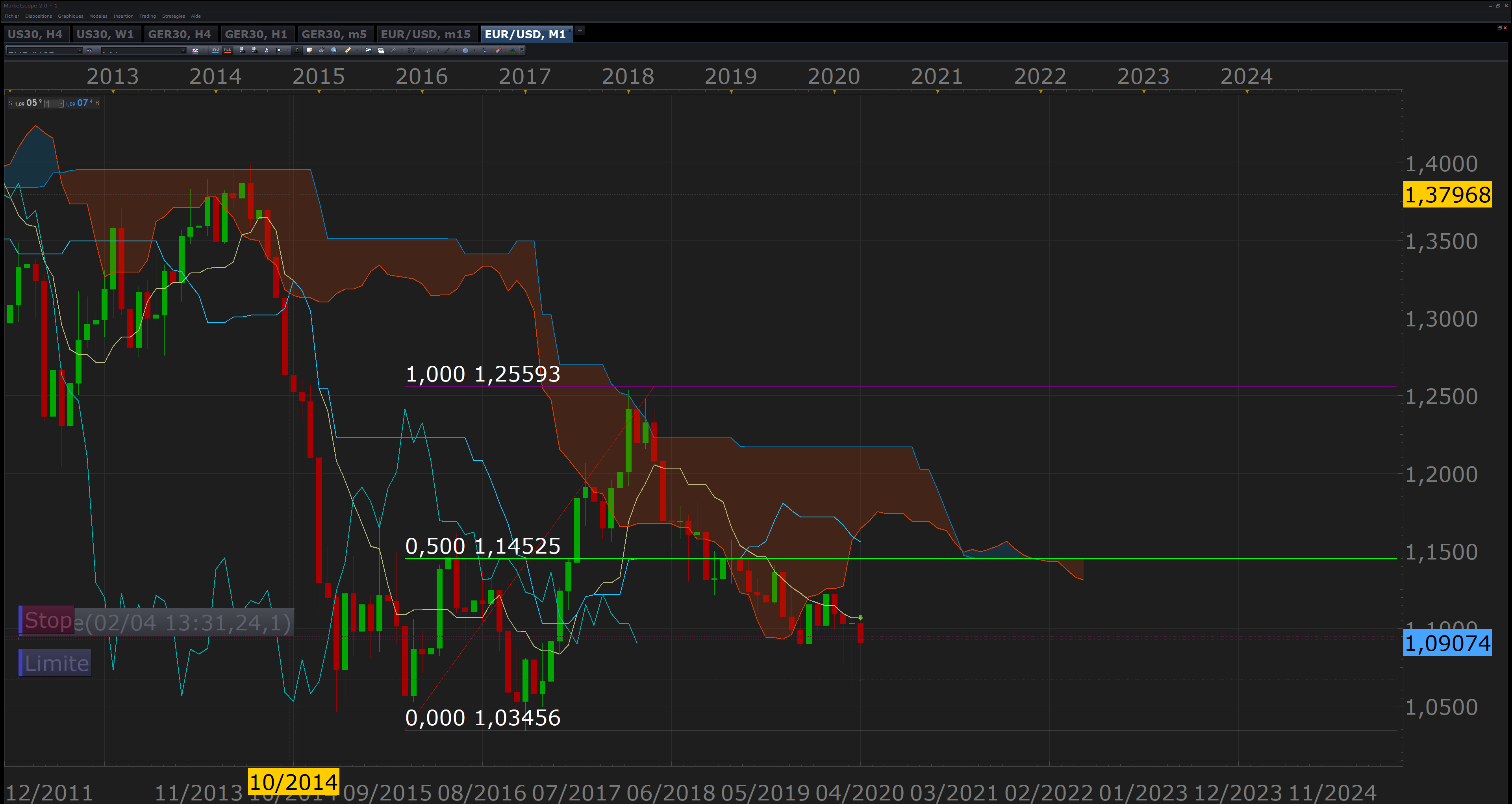Open the Graphiques menu
Screen dimensions: 1512x804
point(70,17)
